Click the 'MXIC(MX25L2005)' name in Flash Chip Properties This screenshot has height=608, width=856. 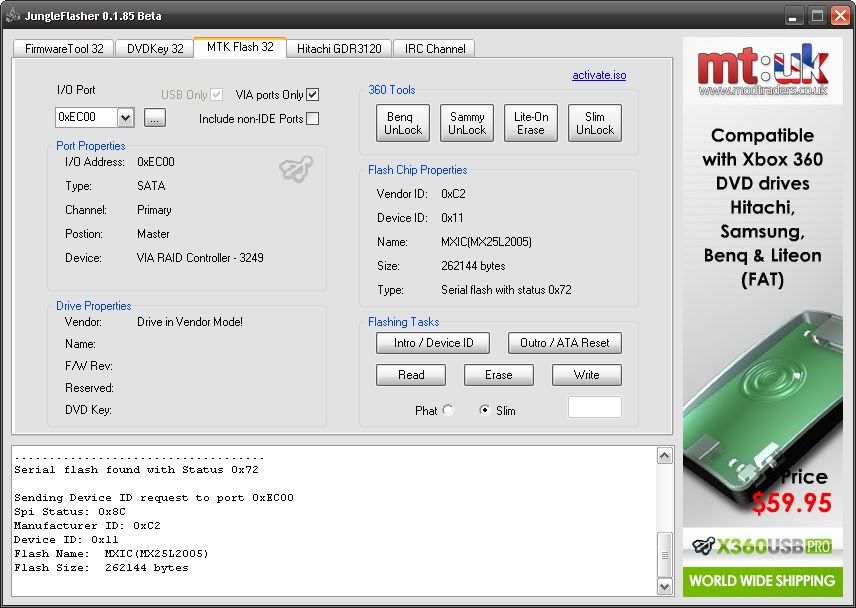486,242
